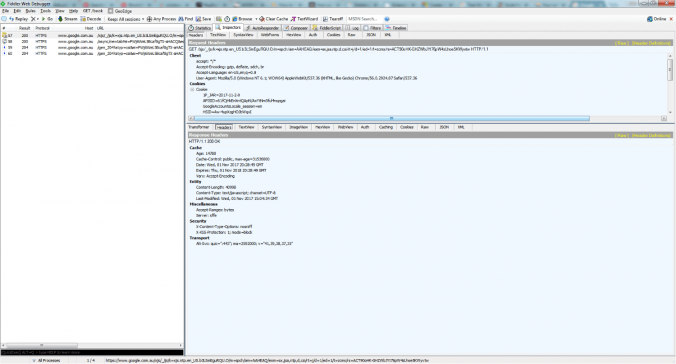Image resolution: width=676 pixels, height=364 pixels.
Task: Click the request headers horizontal scrollbar
Action: [391, 118]
